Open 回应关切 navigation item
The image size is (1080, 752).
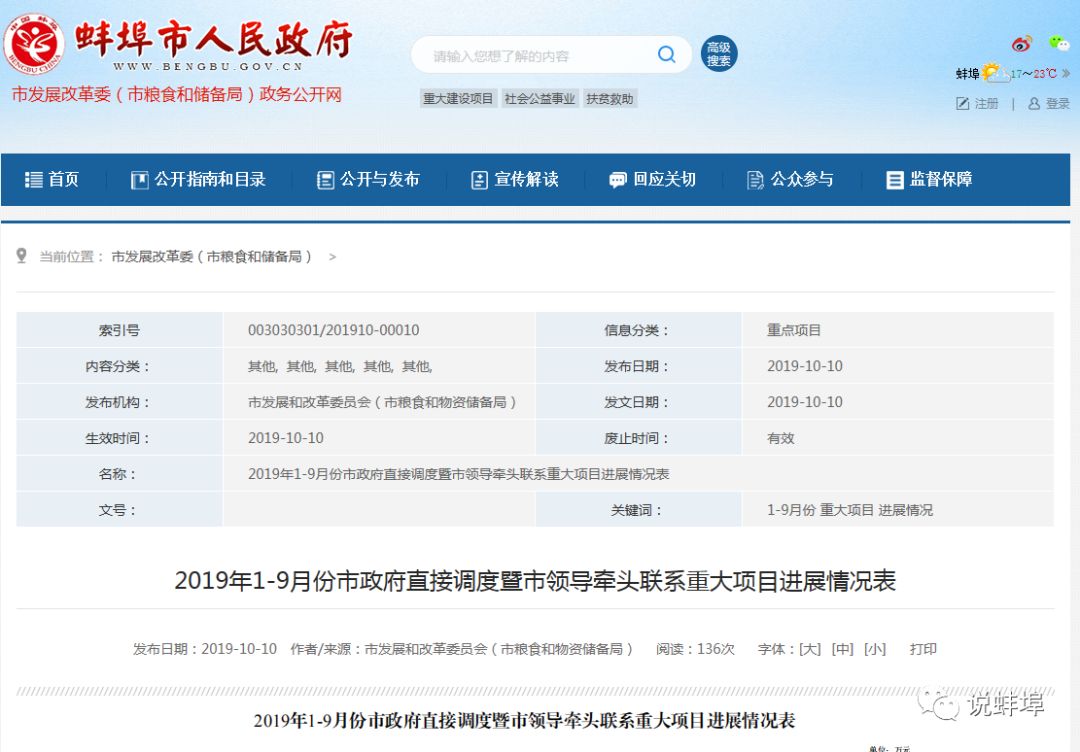click(x=652, y=180)
